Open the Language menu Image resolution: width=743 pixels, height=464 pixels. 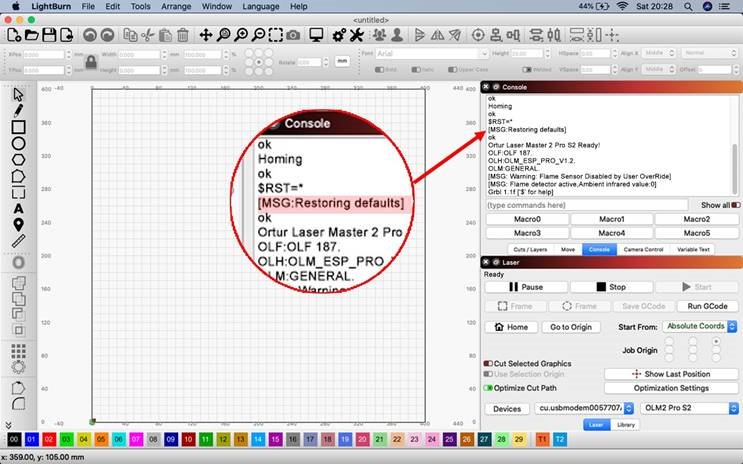click(x=261, y=7)
